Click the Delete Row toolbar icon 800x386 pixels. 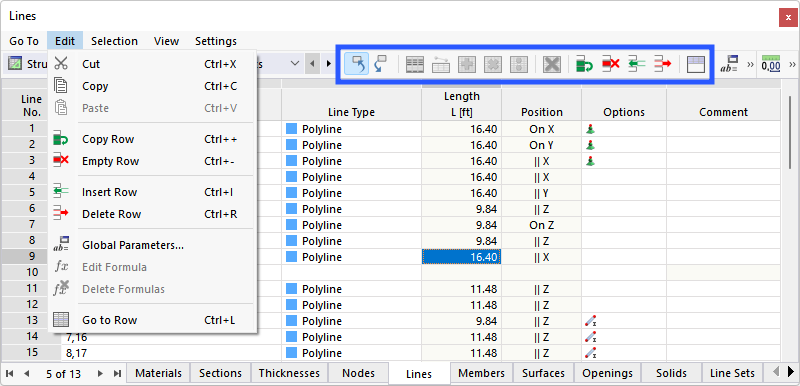(662, 64)
